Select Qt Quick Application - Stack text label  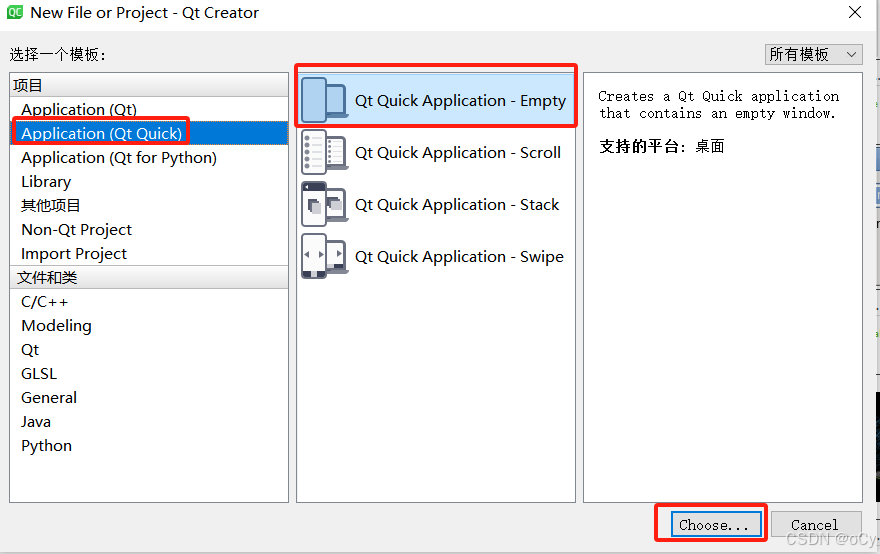[x=457, y=205]
